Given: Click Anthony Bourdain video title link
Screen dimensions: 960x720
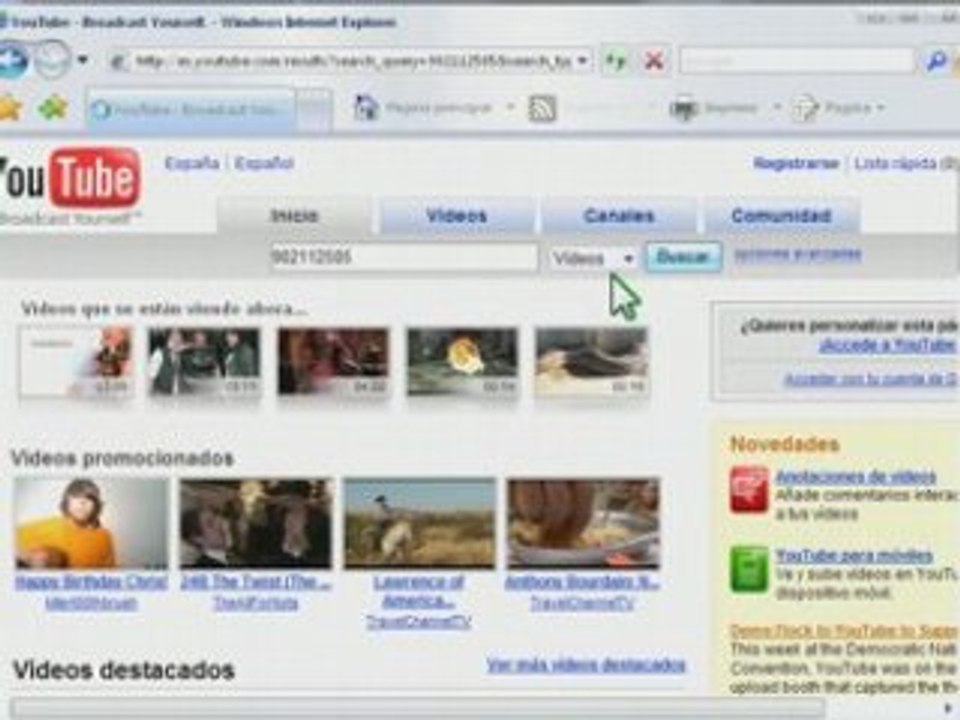Looking at the screenshot, I should click(x=582, y=582).
